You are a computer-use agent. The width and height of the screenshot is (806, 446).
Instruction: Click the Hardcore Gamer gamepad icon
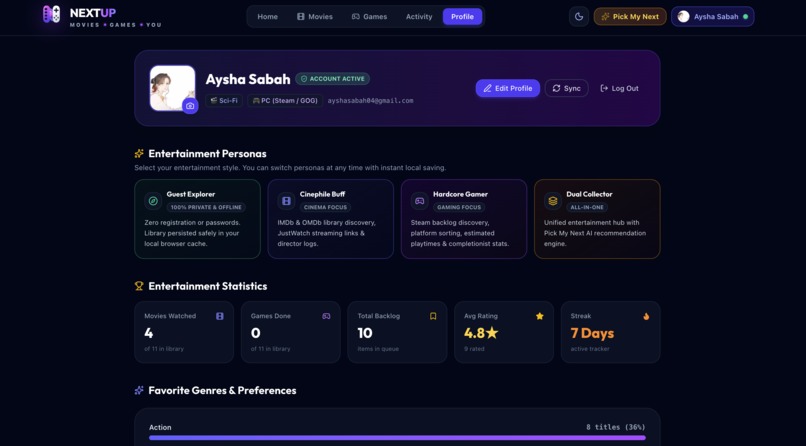click(x=419, y=201)
